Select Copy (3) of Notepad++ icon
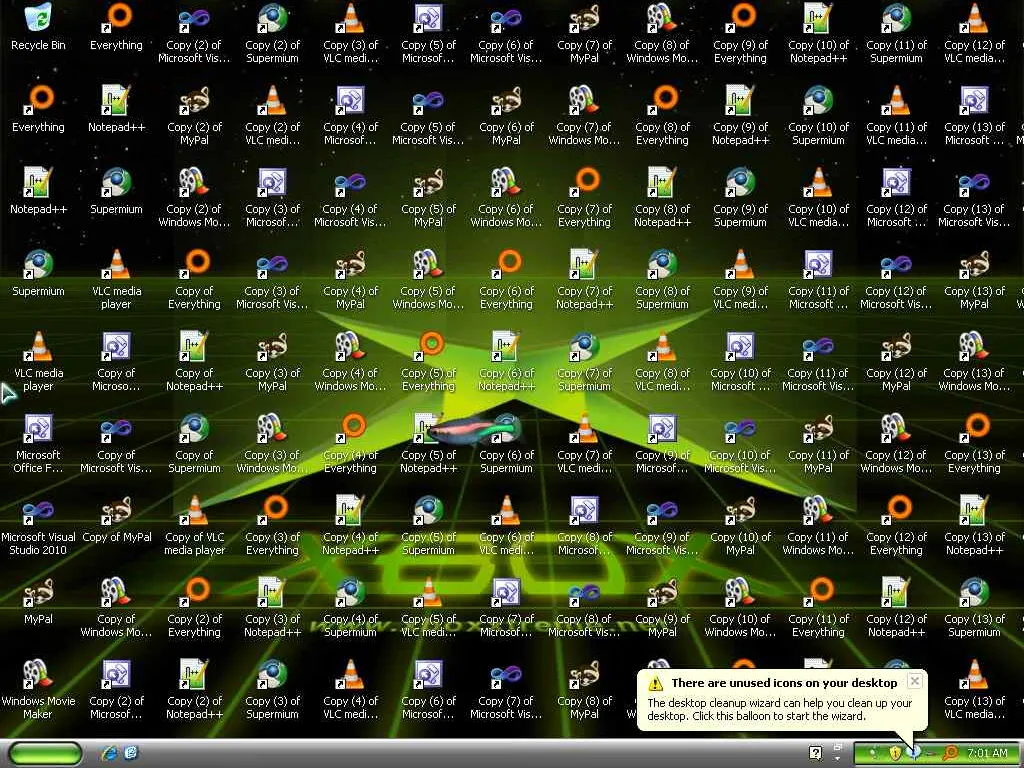Image resolution: width=1024 pixels, height=768 pixels. [x=272, y=607]
